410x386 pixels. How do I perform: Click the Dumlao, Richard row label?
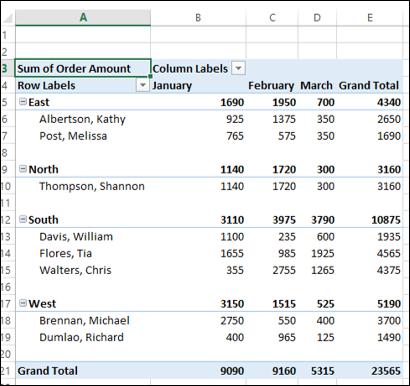(x=83, y=337)
